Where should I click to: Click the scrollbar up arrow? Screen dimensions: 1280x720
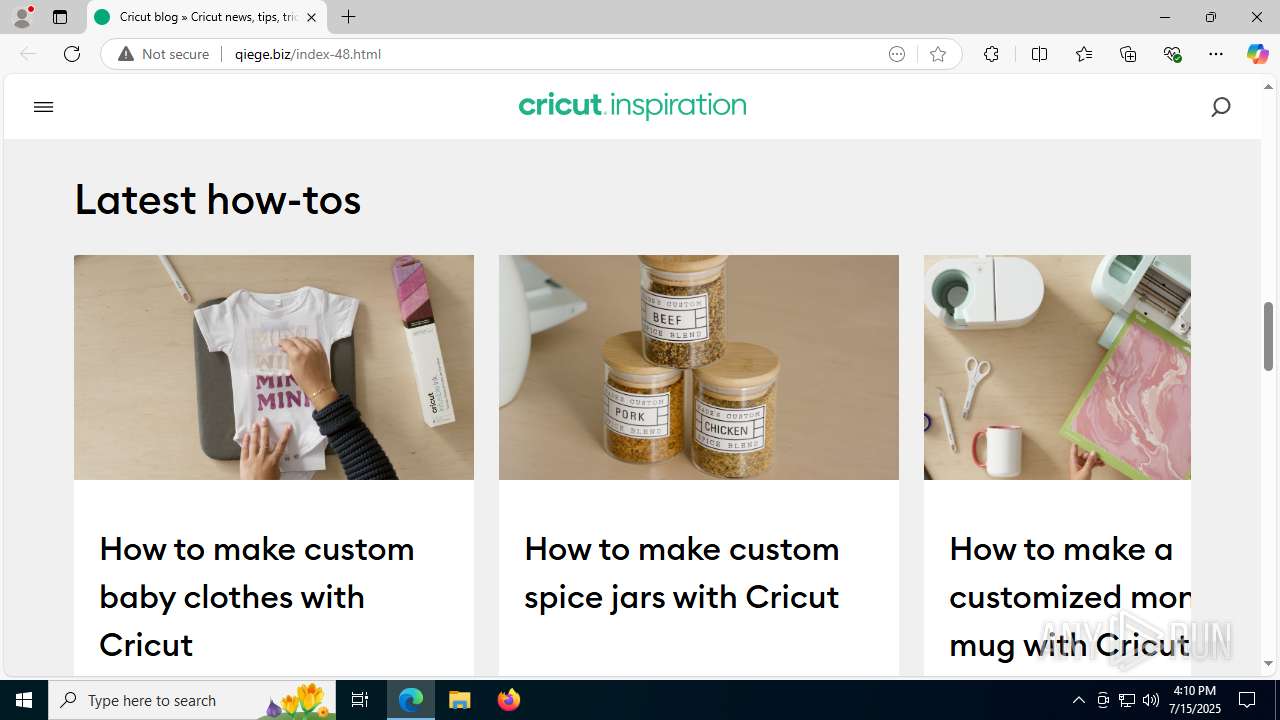pyautogui.click(x=1269, y=86)
